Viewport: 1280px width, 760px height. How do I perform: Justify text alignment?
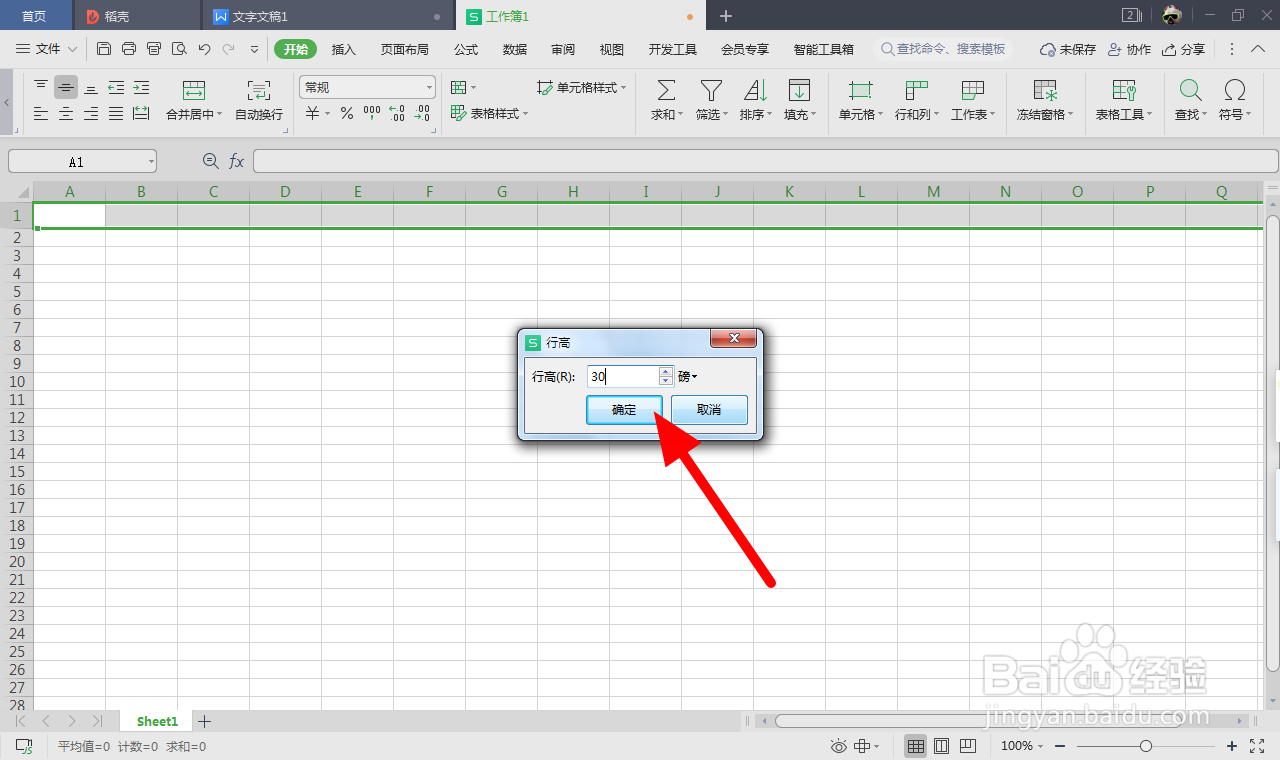116,114
